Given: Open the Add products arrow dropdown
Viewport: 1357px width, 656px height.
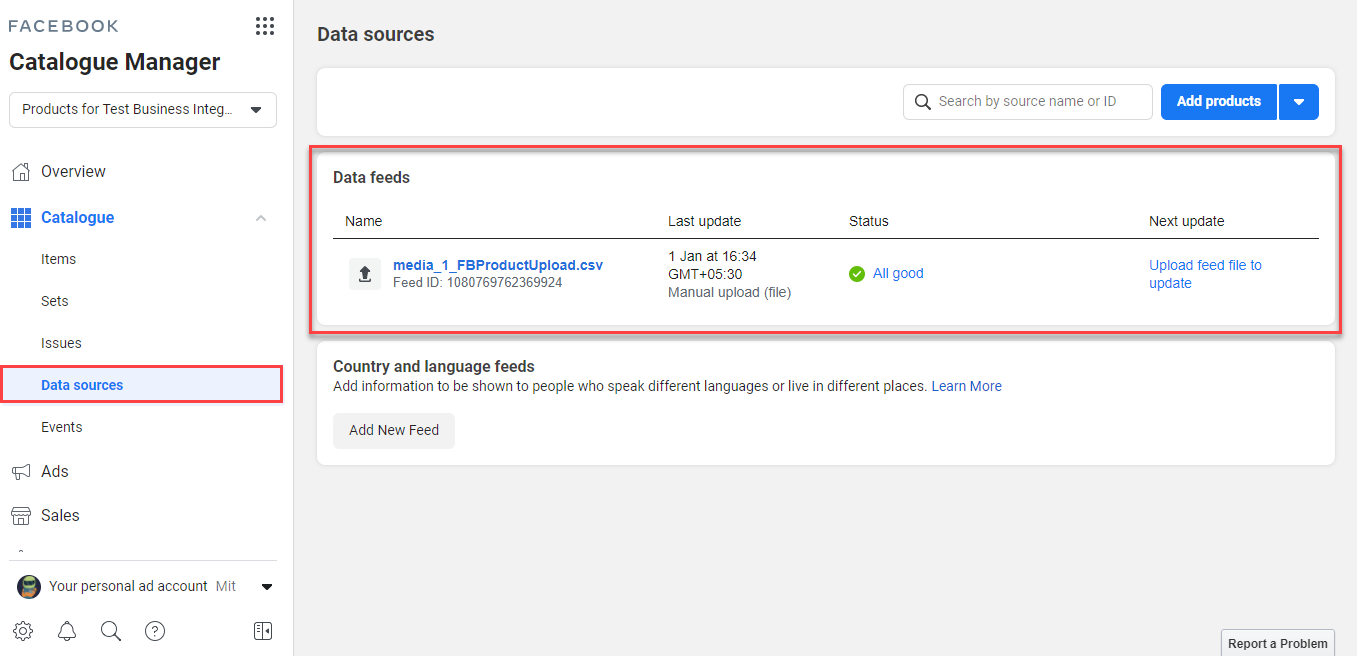Looking at the screenshot, I should [x=1299, y=102].
